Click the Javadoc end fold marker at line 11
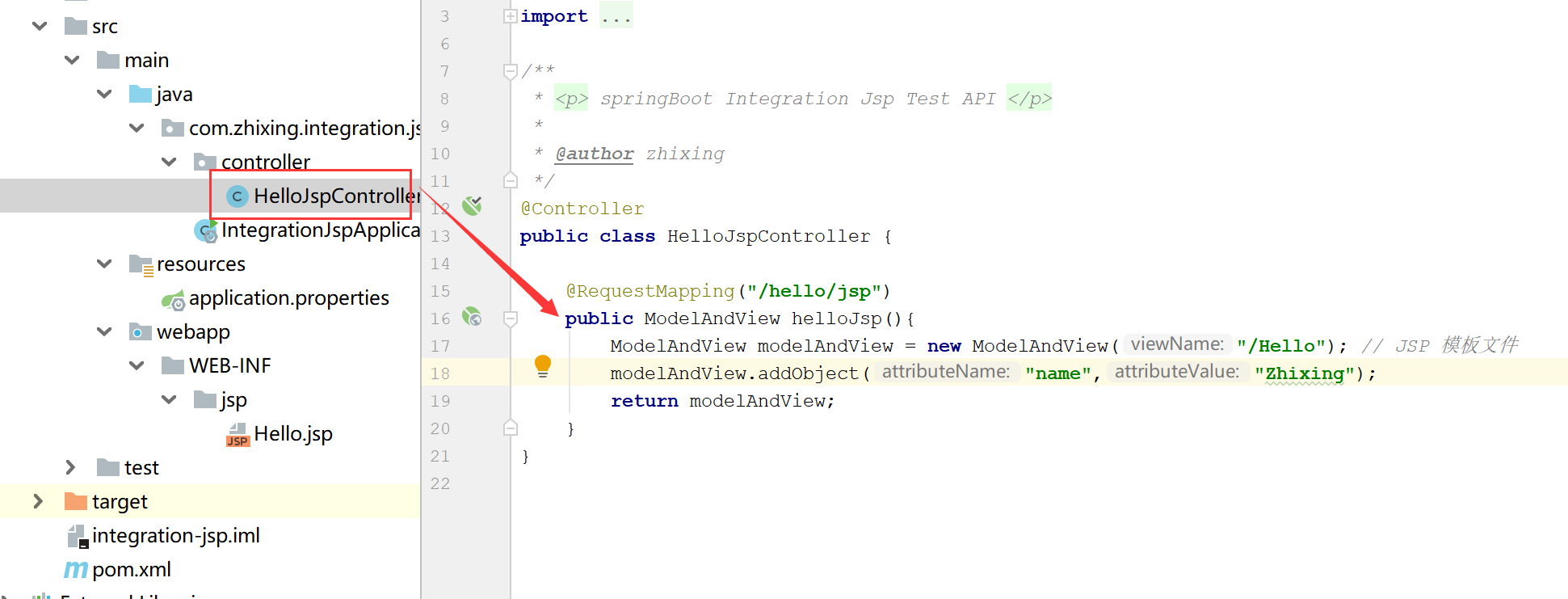 (x=511, y=180)
